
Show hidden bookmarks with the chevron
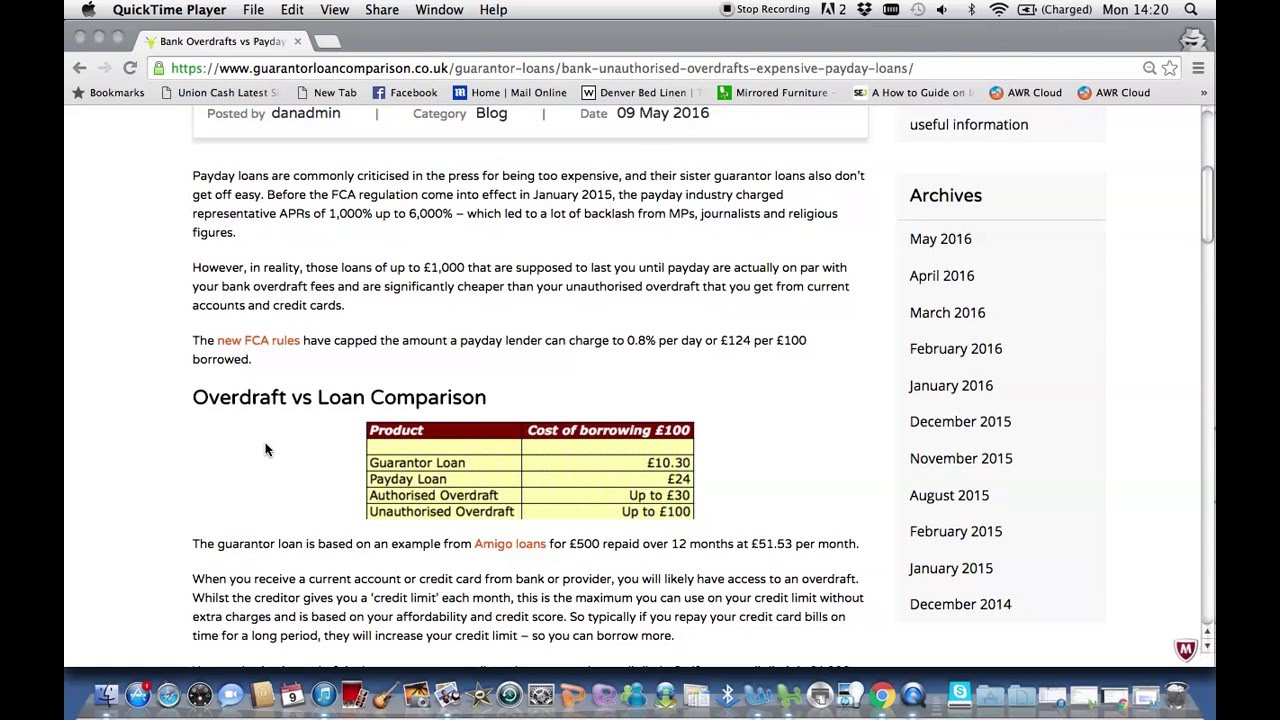[1203, 92]
